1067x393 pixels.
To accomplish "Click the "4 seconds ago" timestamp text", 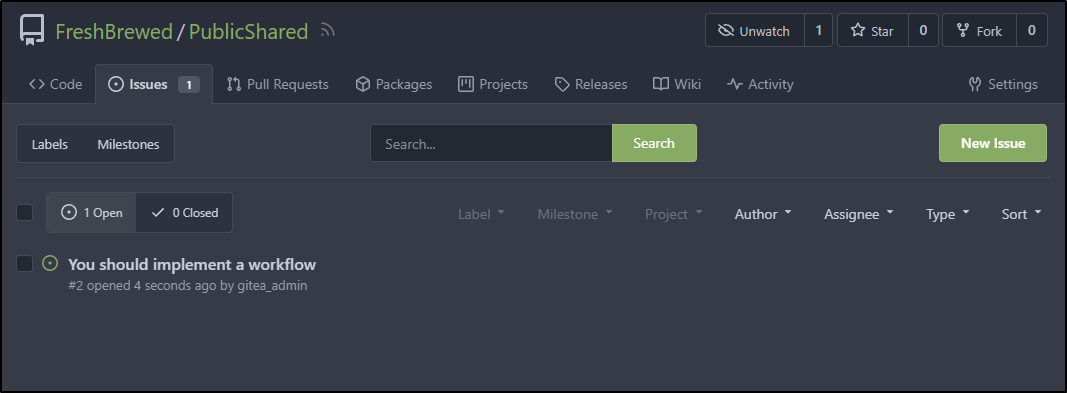I will click(175, 286).
